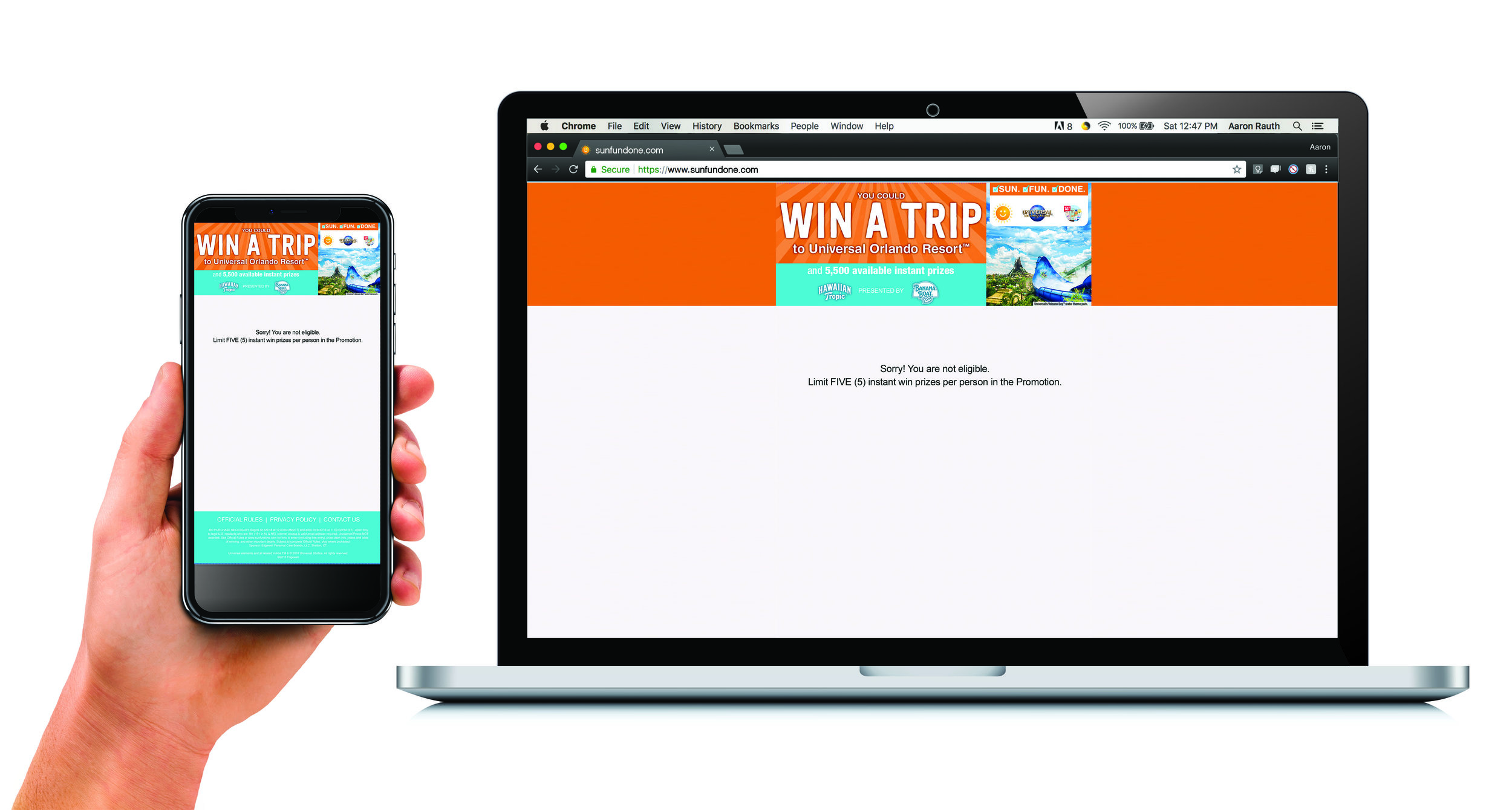The image size is (1512, 810).
Task: Click the back navigation arrow in Chrome
Action: click(538, 169)
